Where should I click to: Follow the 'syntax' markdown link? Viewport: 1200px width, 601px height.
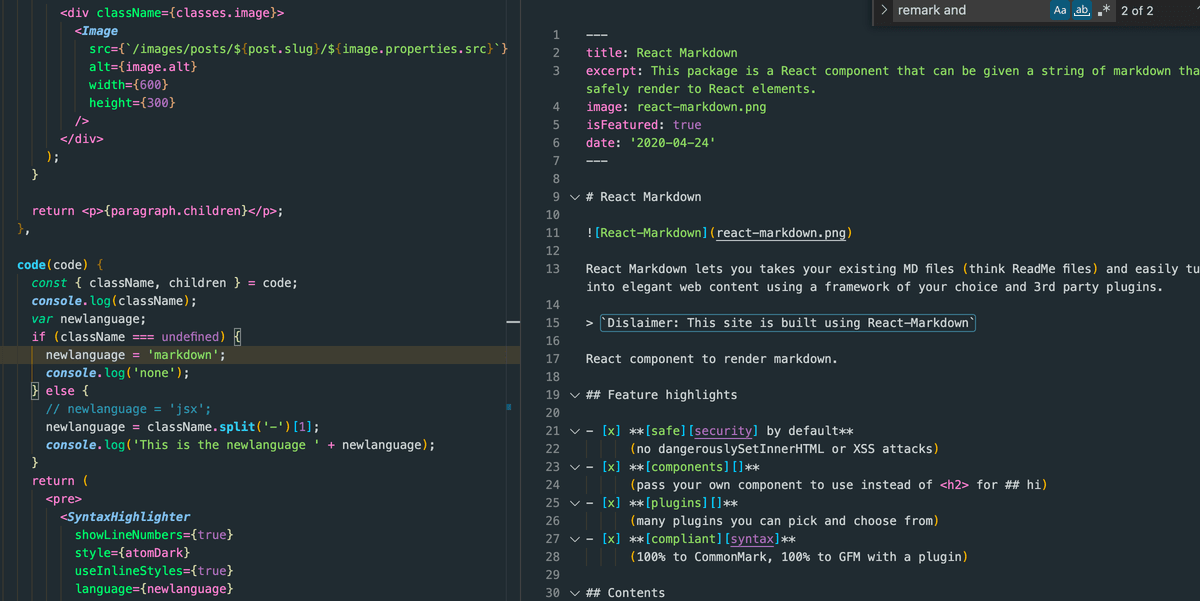pyautogui.click(x=750, y=539)
